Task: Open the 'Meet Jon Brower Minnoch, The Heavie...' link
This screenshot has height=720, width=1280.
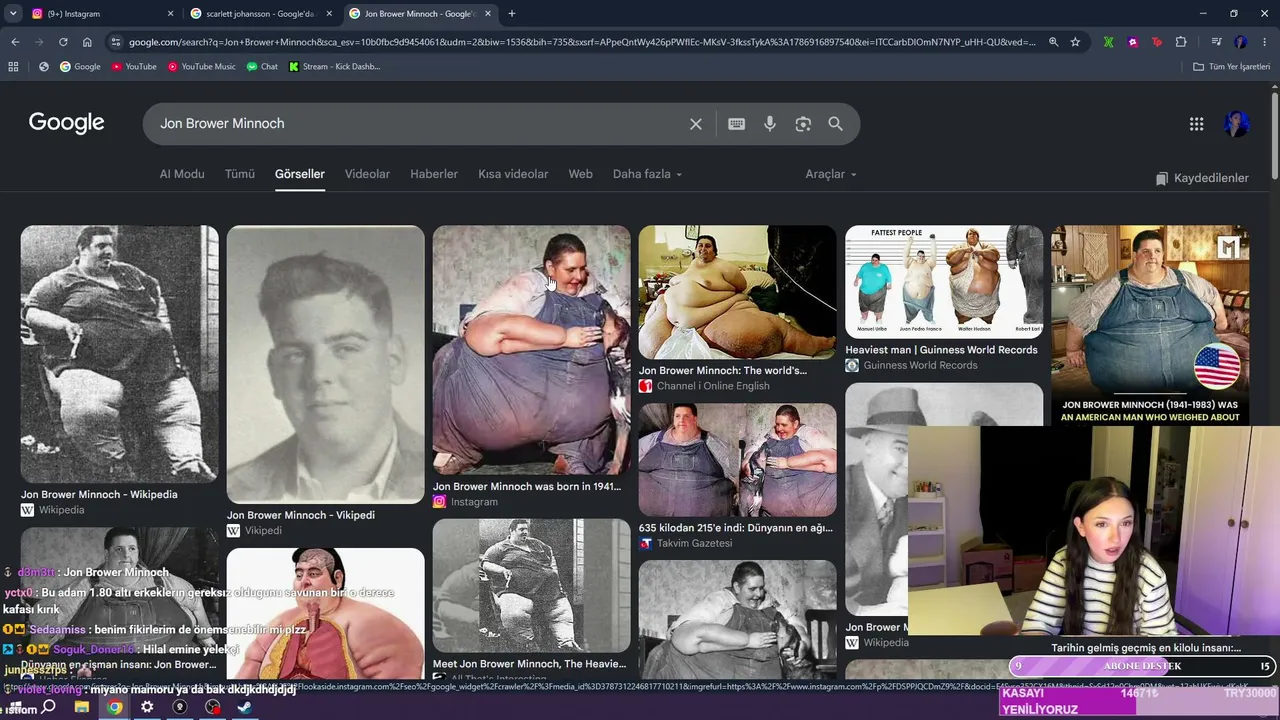Action: 530,664
